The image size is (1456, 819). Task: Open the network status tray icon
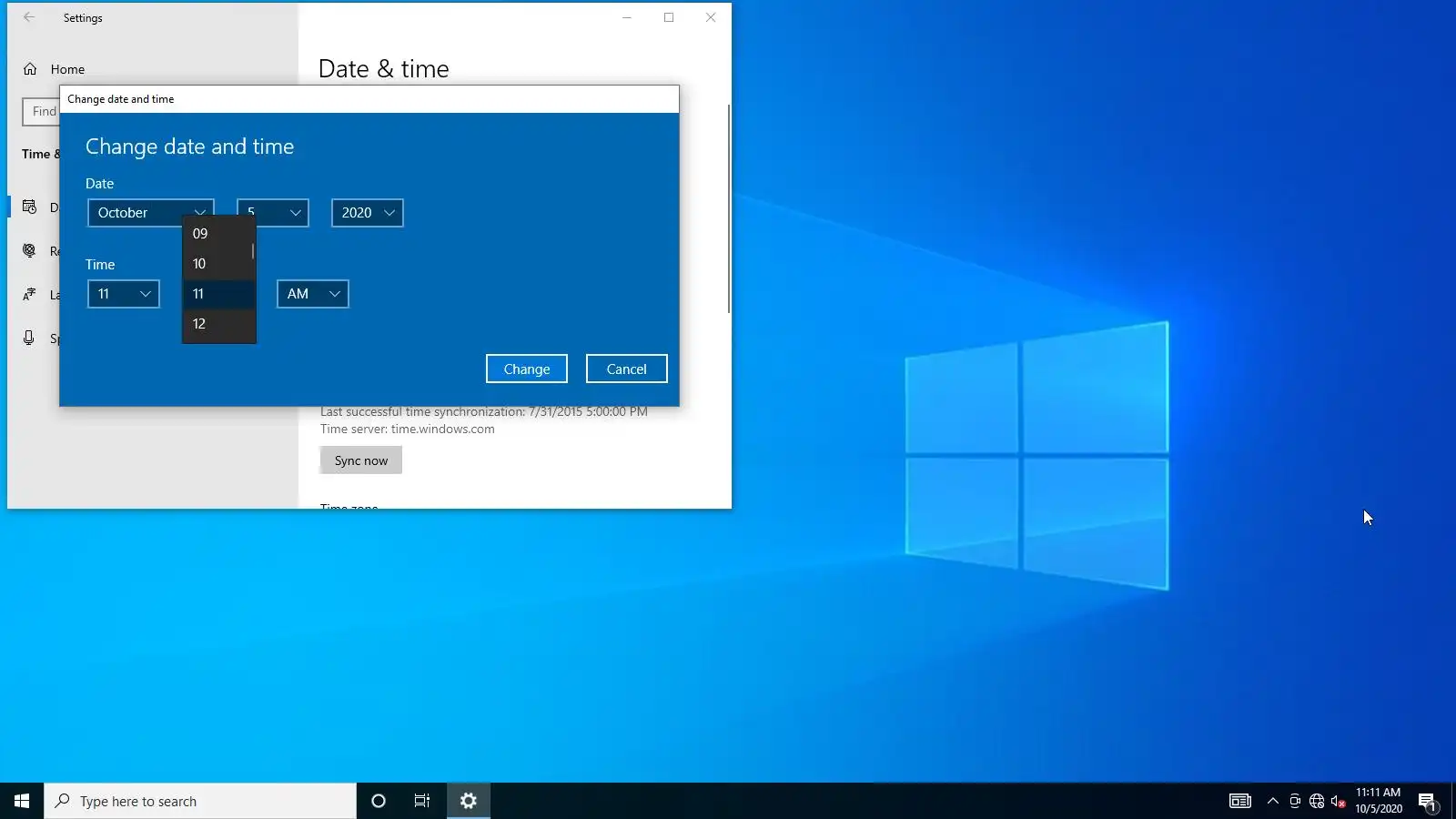point(1317,801)
